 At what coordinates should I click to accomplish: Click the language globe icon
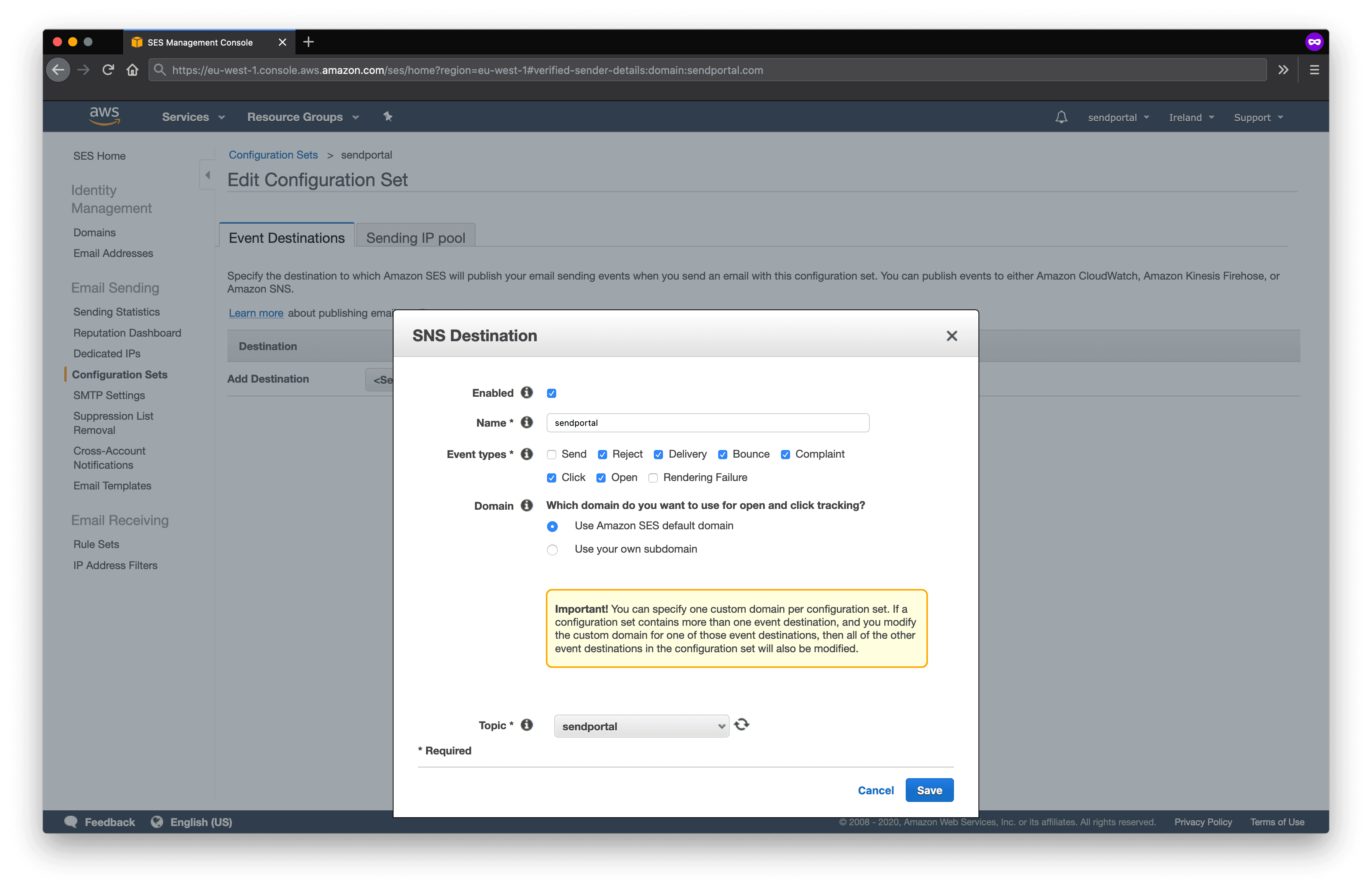point(157,822)
